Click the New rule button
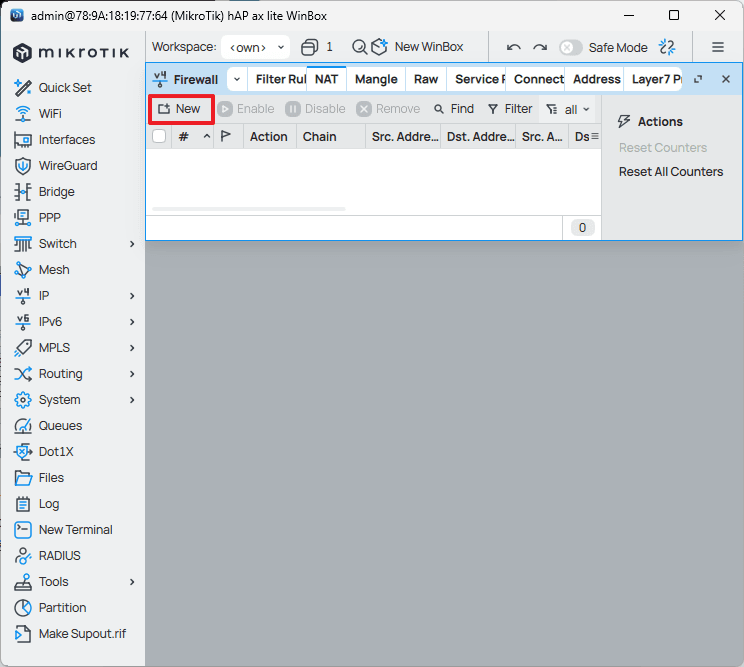Viewport: 744px width, 667px height. (180, 109)
